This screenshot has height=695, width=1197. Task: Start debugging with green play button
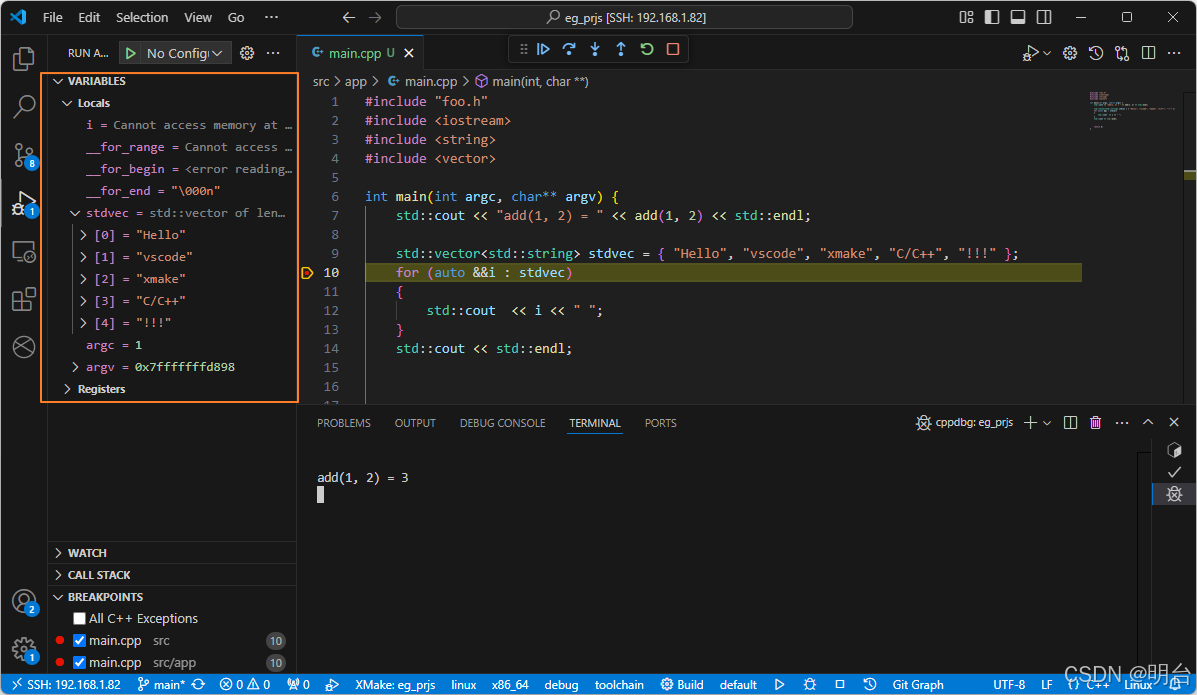coord(131,53)
